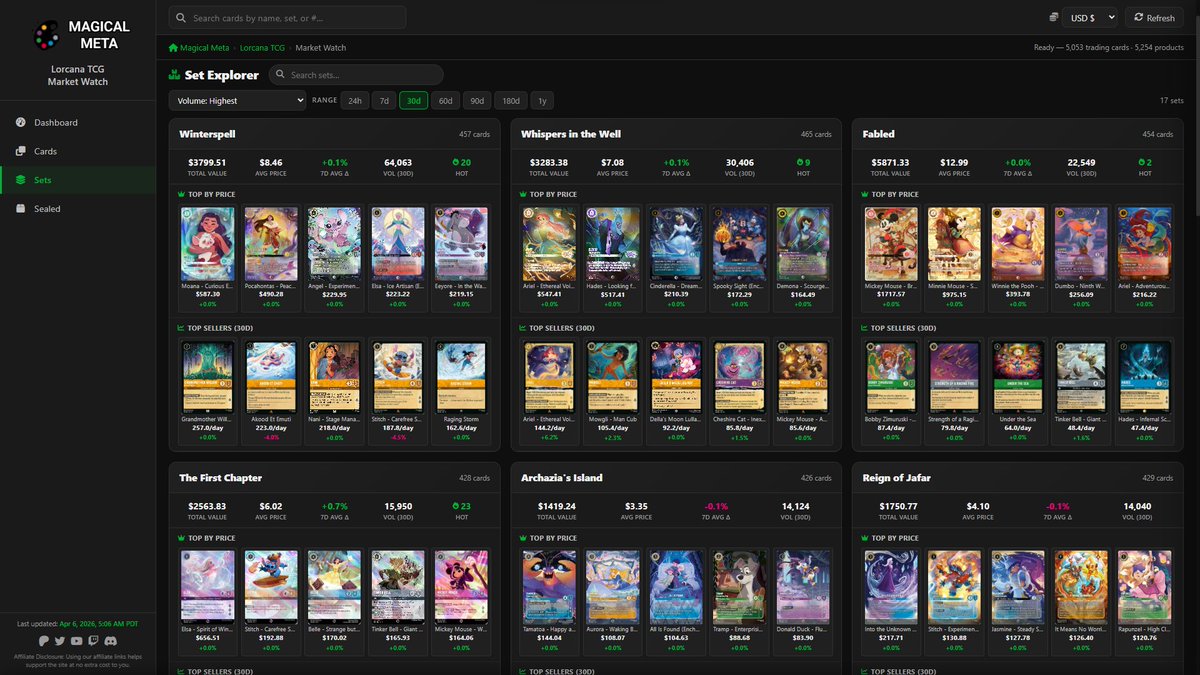The height and width of the screenshot is (675, 1200).
Task: Open the Archazia's Island set title
Action: [562, 477]
